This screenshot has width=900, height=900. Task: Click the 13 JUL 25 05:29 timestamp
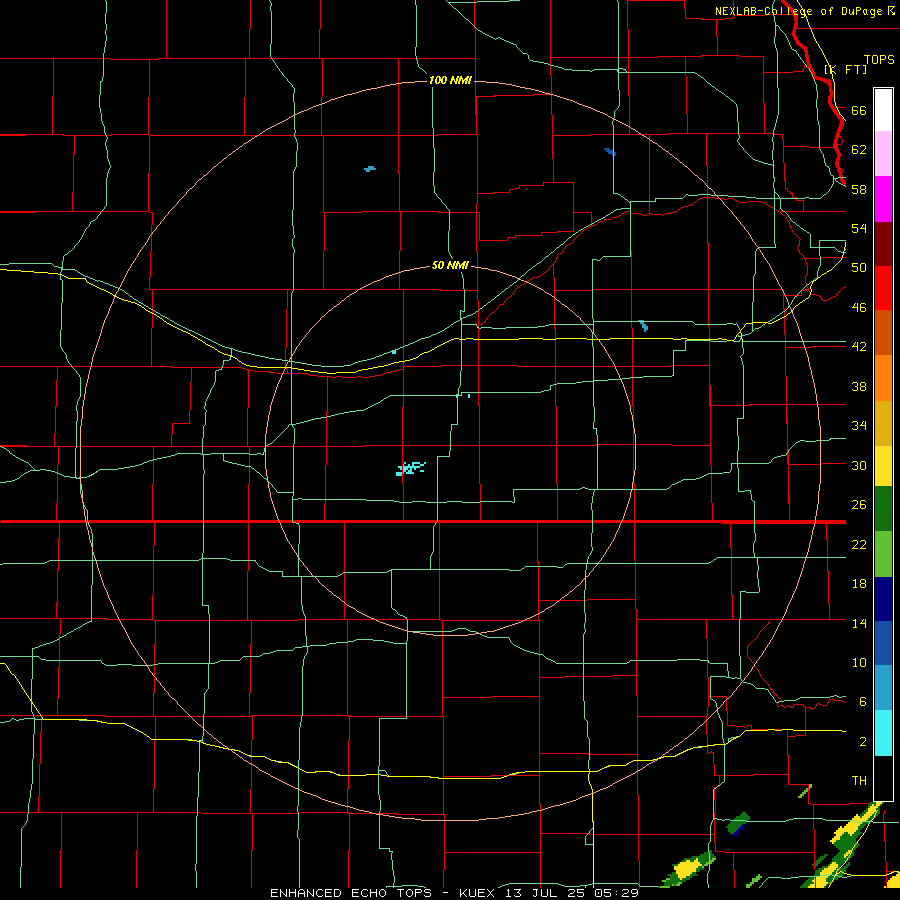point(572,893)
